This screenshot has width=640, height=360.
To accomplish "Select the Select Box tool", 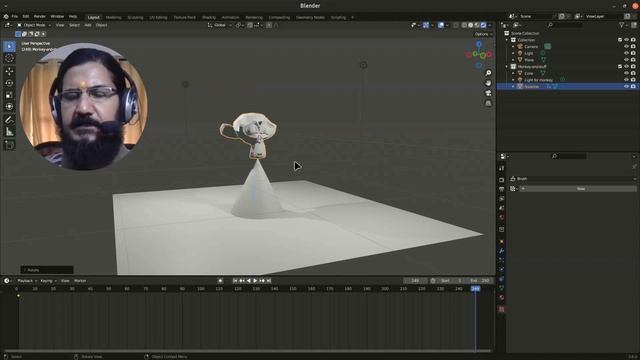I will (9, 47).
